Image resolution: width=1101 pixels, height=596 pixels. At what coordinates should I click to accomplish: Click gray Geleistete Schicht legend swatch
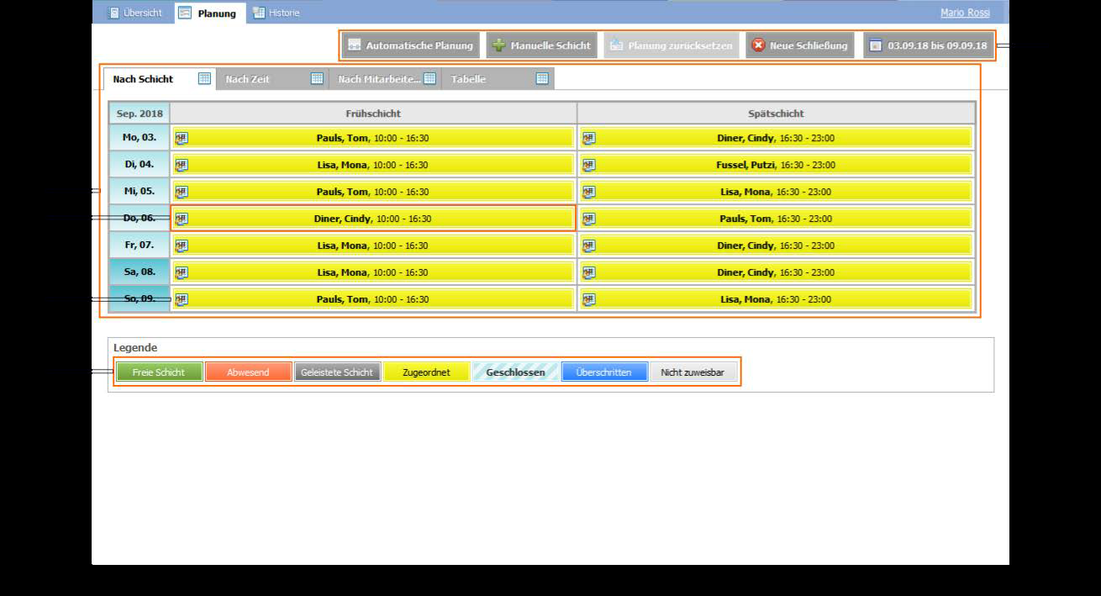coord(337,372)
